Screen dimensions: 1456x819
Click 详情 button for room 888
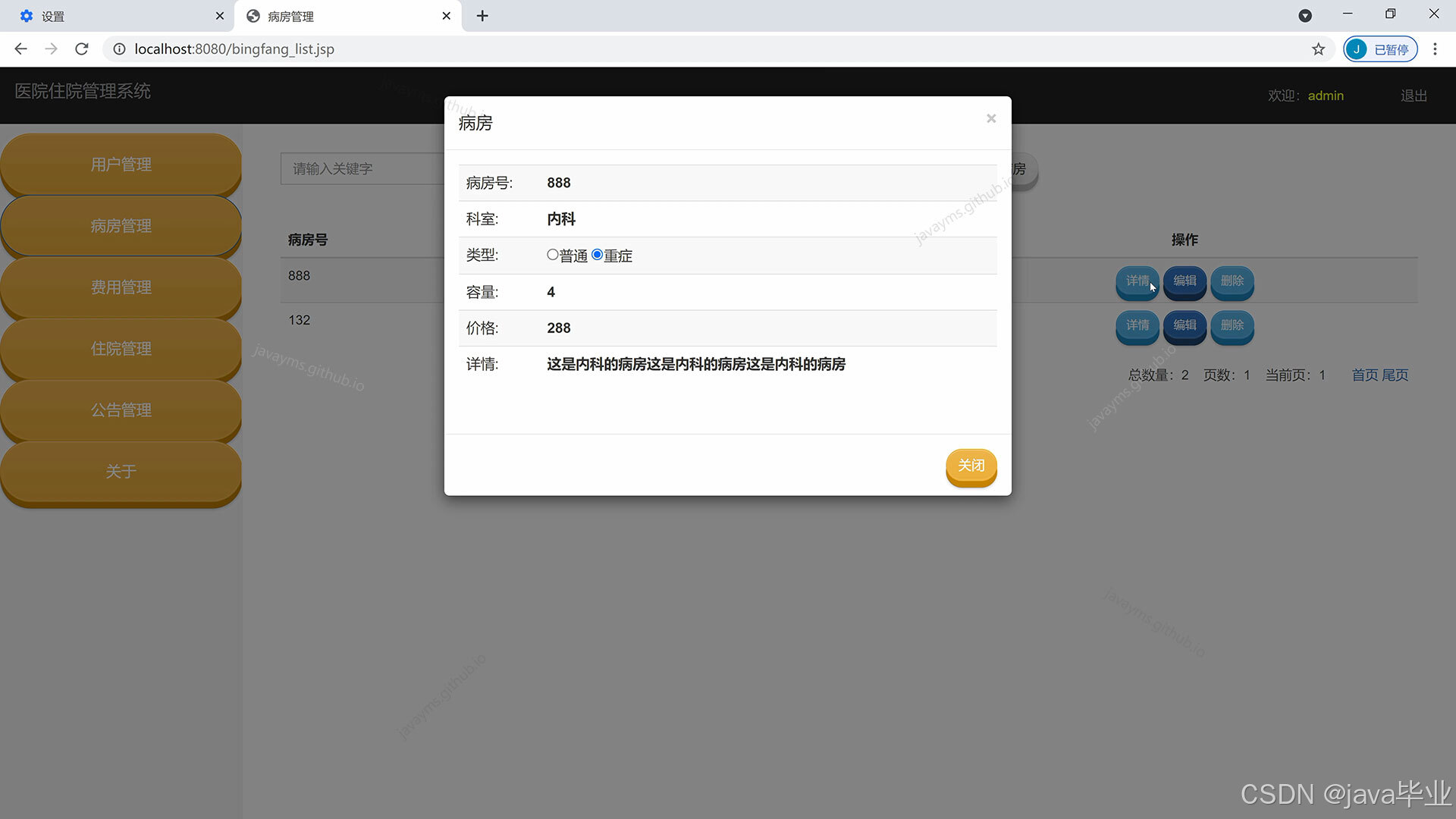[x=1137, y=281]
